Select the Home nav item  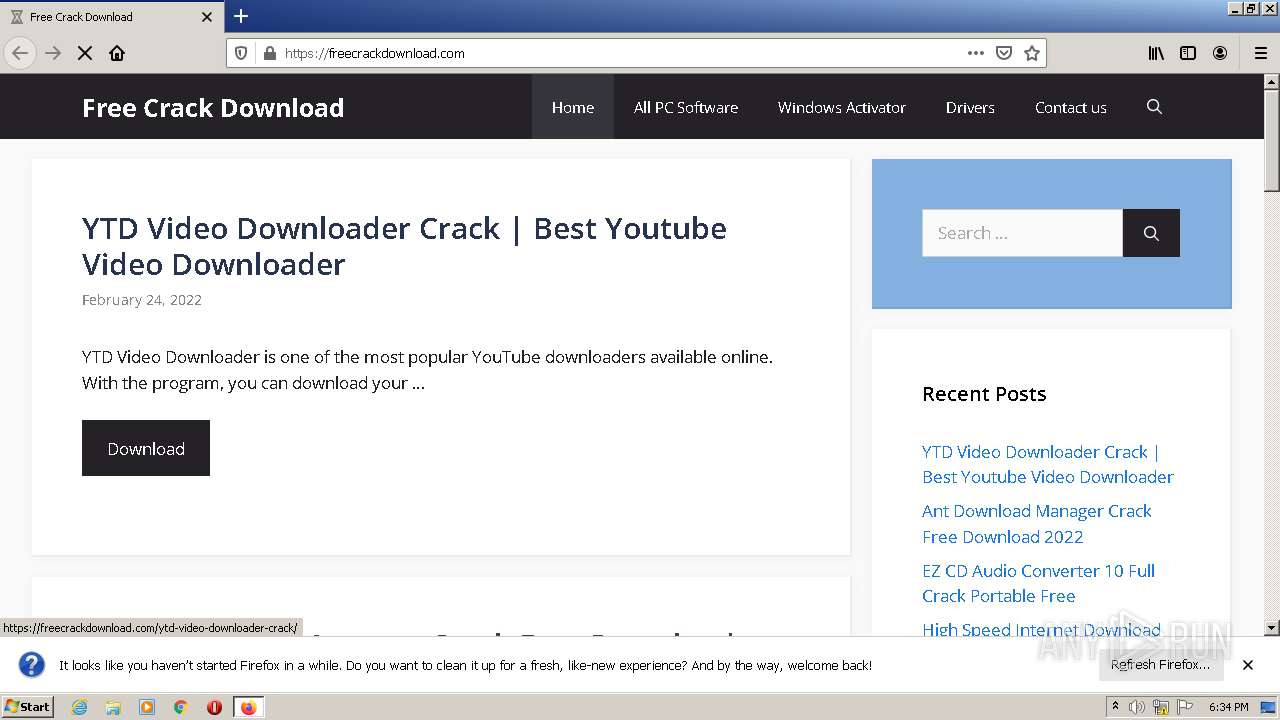[573, 107]
